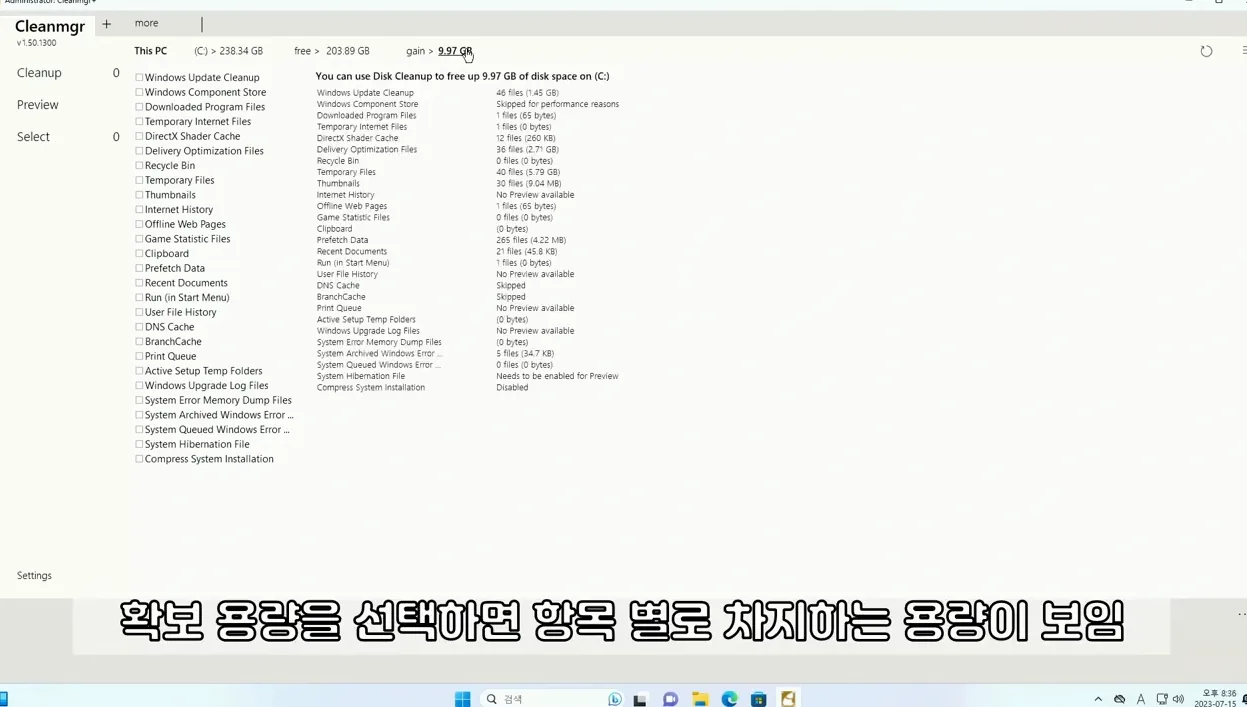Open the Cleanup section in sidebar
Viewport: 1247px width, 707px height.
point(39,73)
